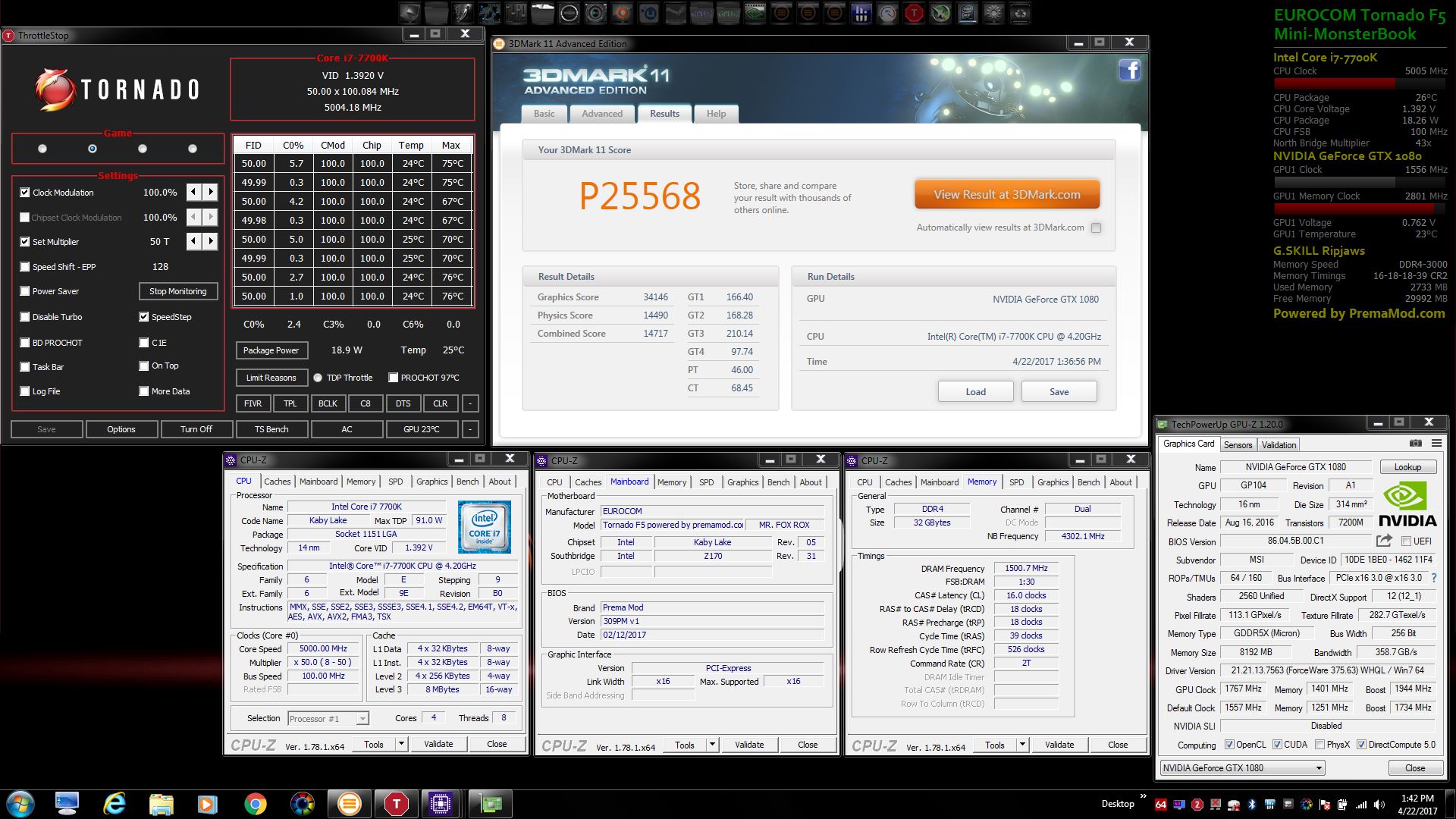Click the Windows Start orb
The width and height of the screenshot is (1456, 819).
tap(20, 803)
